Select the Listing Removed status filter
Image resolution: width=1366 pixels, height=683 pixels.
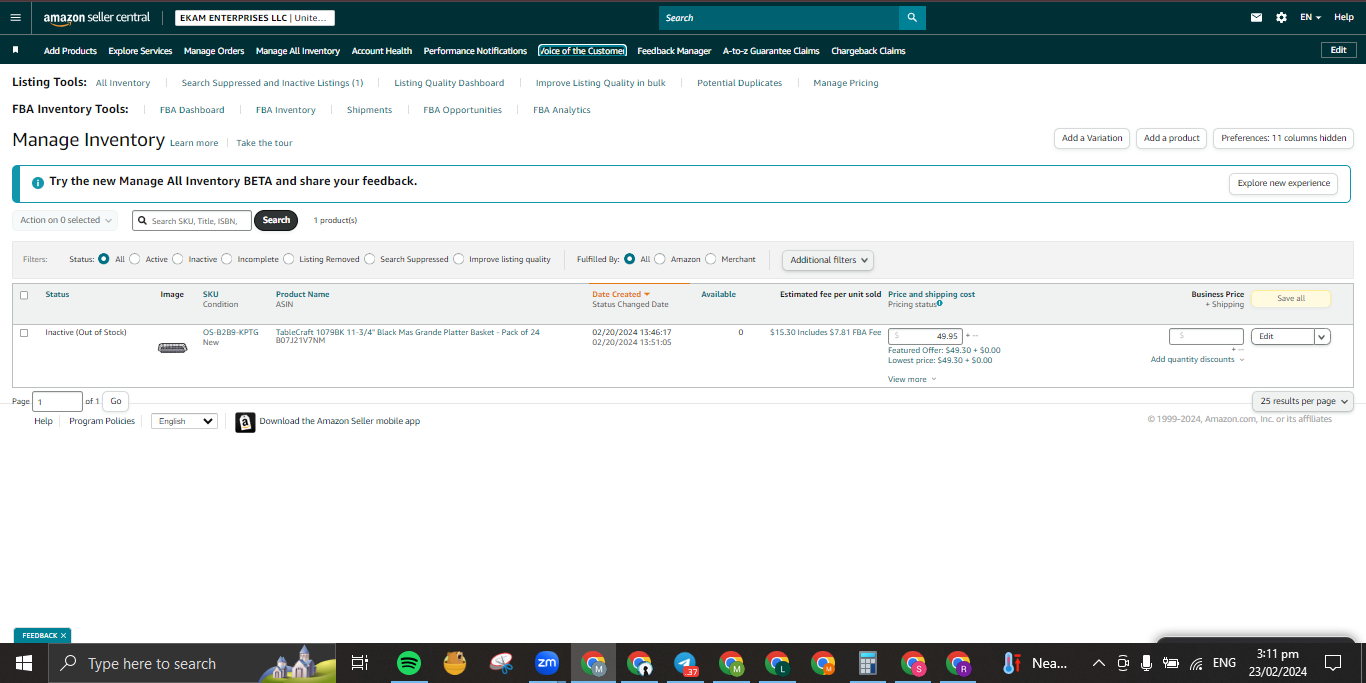tap(289, 259)
